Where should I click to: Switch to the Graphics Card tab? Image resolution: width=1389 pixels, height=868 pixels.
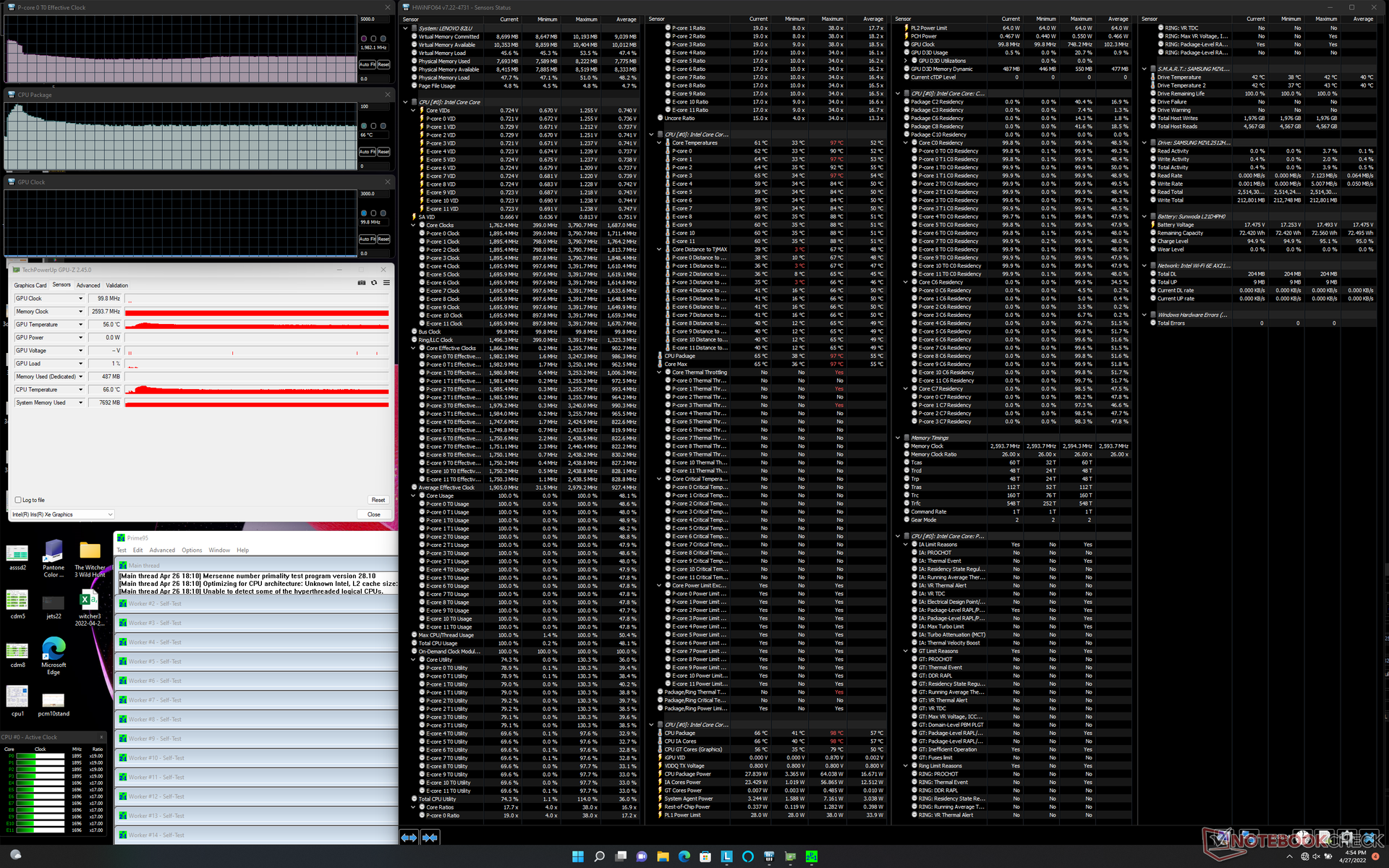point(30,285)
